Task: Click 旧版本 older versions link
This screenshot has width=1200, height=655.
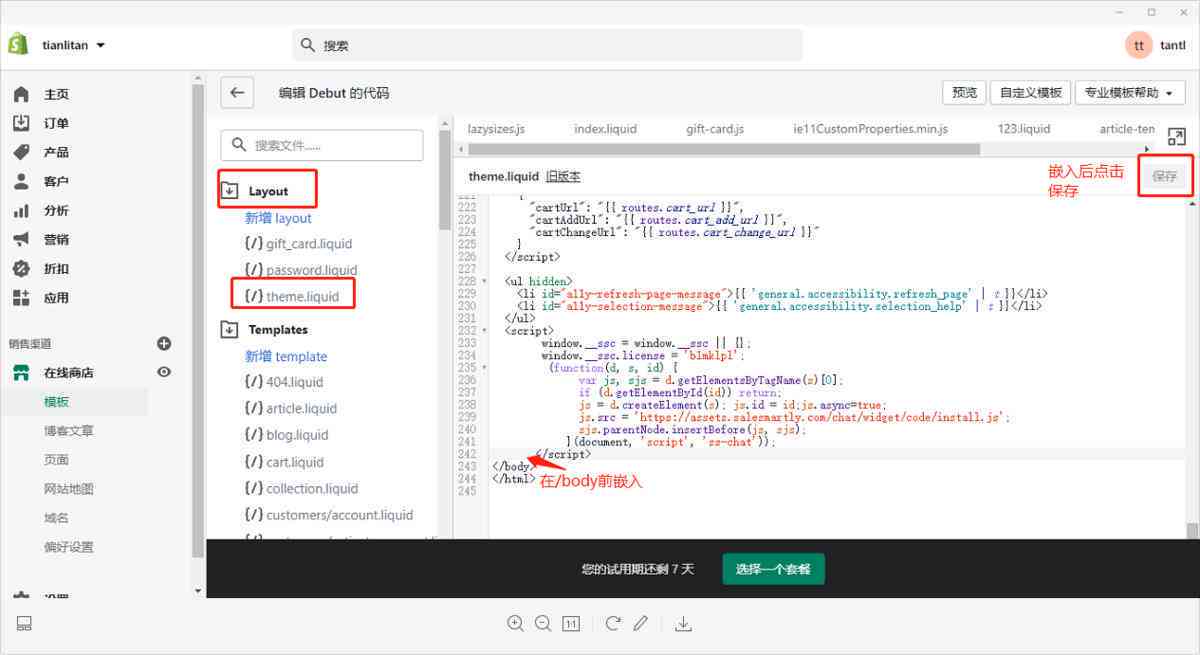Action: [563, 176]
